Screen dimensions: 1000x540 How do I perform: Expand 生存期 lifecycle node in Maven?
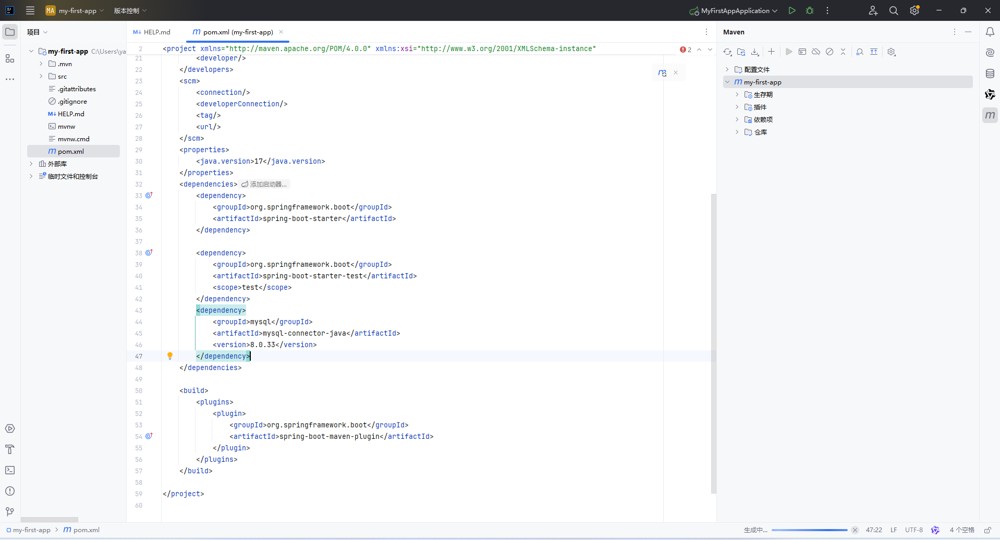point(737,94)
